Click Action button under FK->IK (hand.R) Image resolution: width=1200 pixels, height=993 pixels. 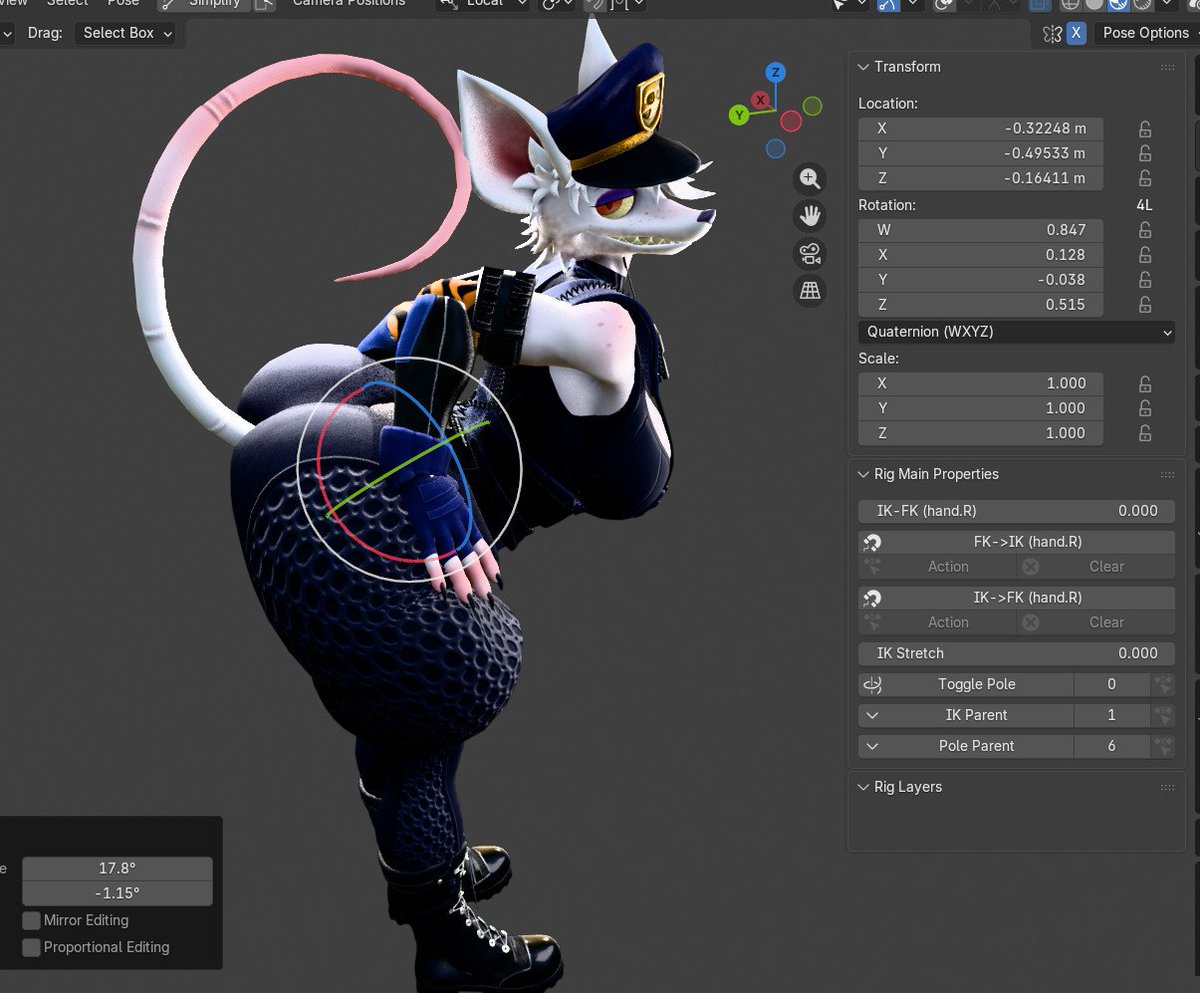pos(937,567)
